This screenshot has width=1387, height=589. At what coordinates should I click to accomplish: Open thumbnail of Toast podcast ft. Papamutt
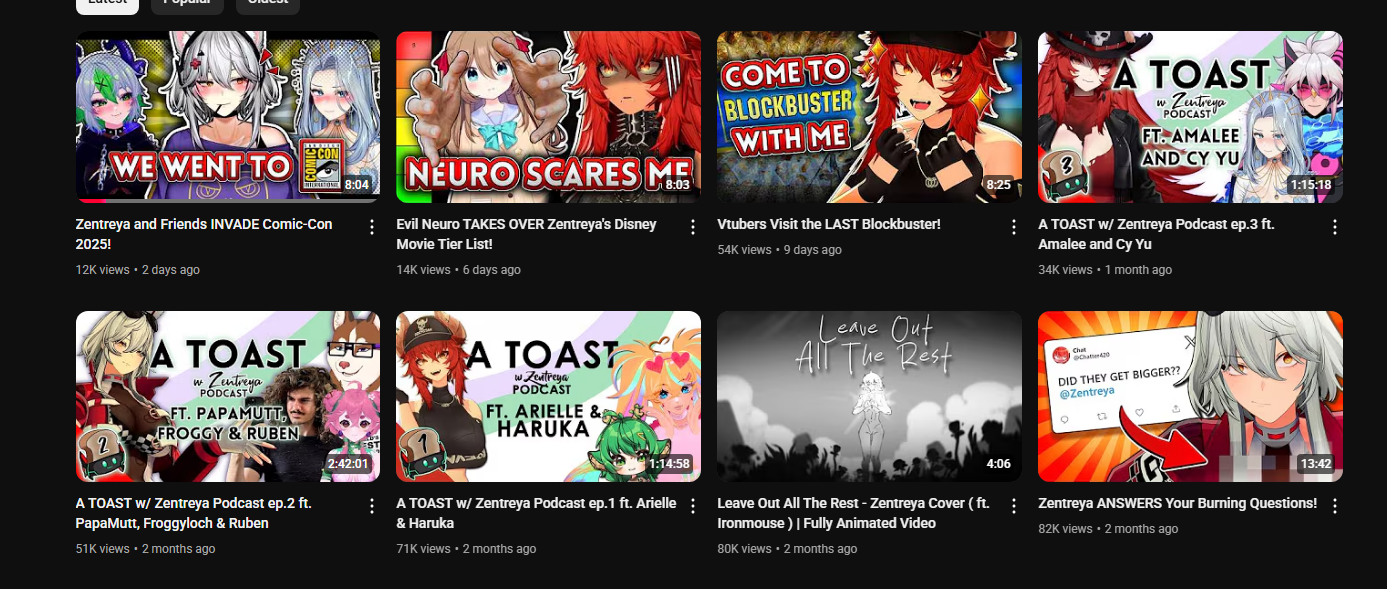click(x=228, y=396)
